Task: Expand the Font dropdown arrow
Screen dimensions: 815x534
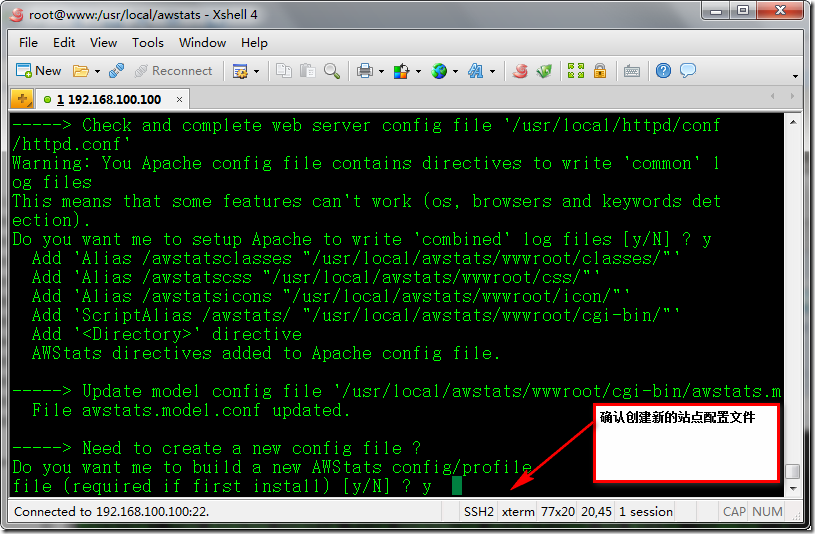Action: click(x=492, y=71)
